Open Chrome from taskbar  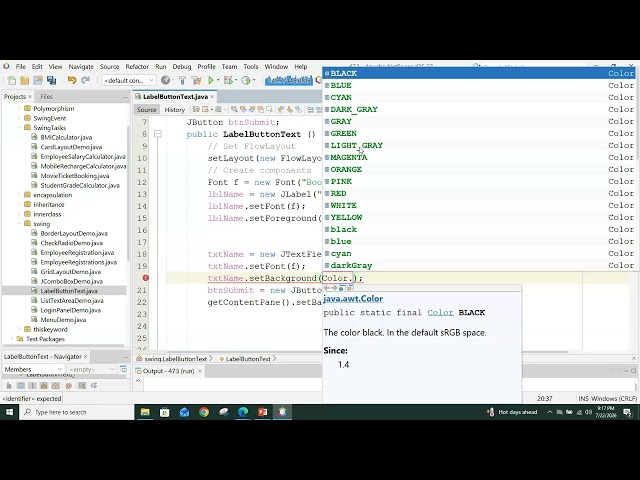coord(204,412)
